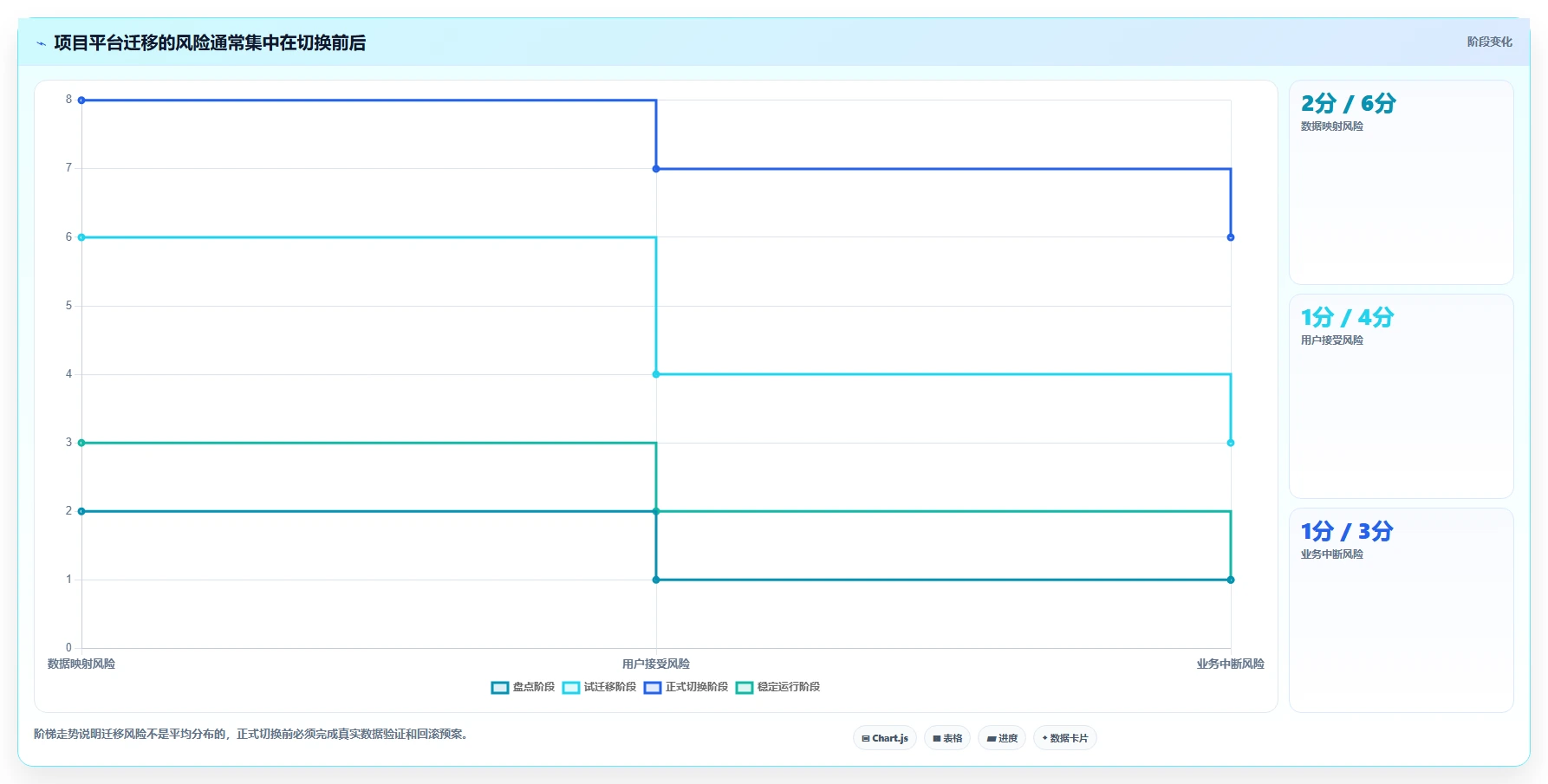Screen dimensions: 1548x784
Task: Click the 数据映射风险 card caption
Action: click(1331, 126)
